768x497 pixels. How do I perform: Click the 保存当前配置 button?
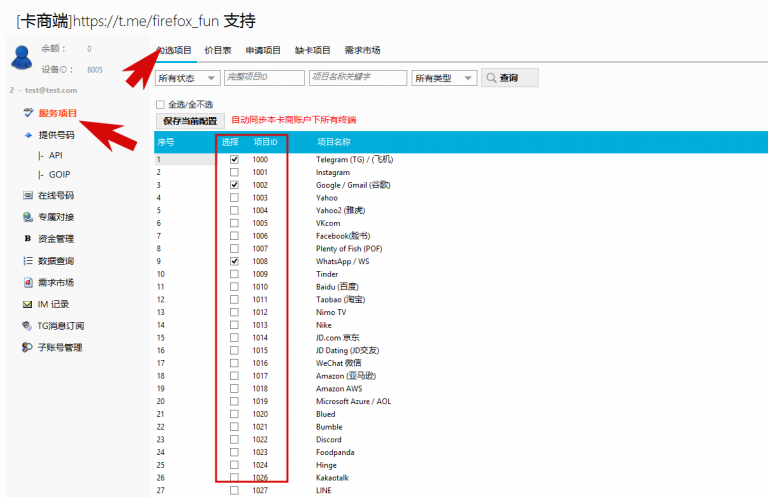coord(190,121)
